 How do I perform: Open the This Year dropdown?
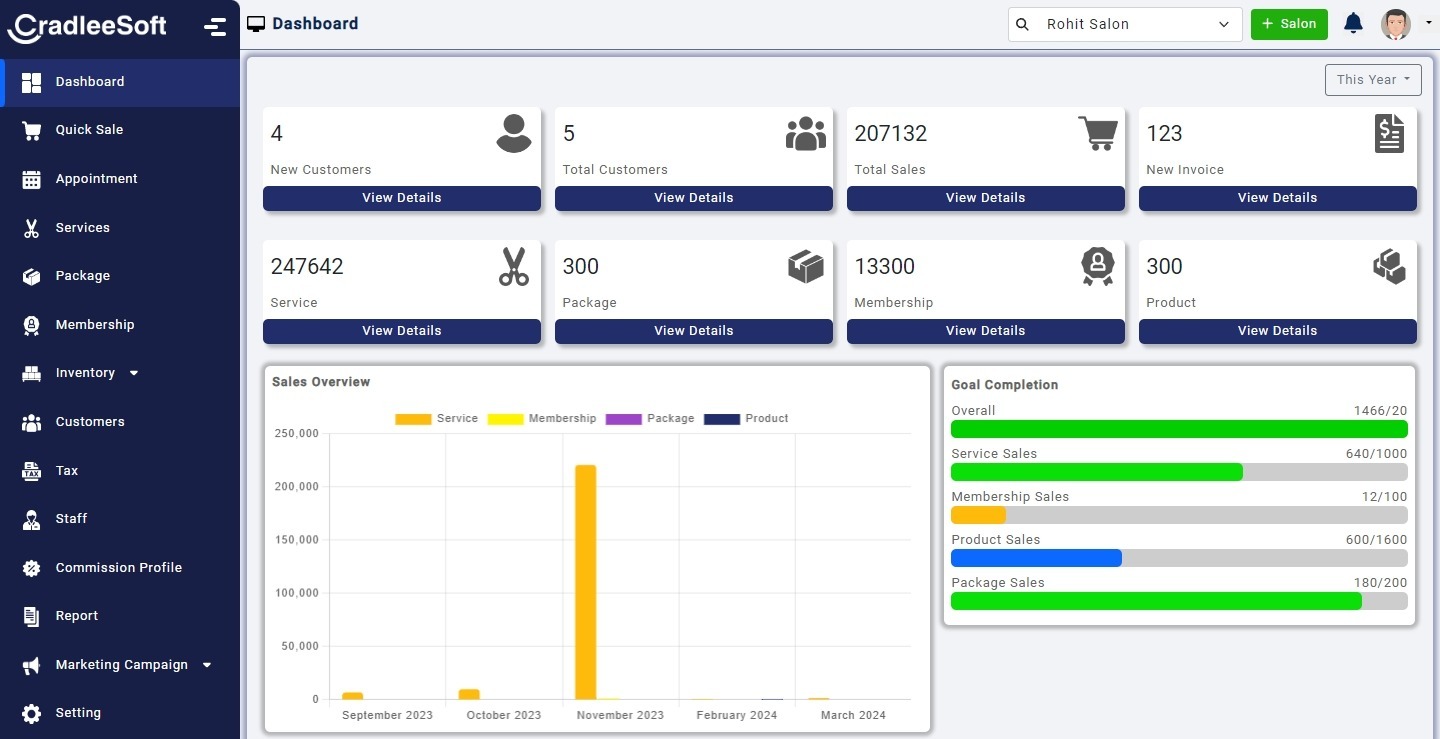click(1372, 79)
